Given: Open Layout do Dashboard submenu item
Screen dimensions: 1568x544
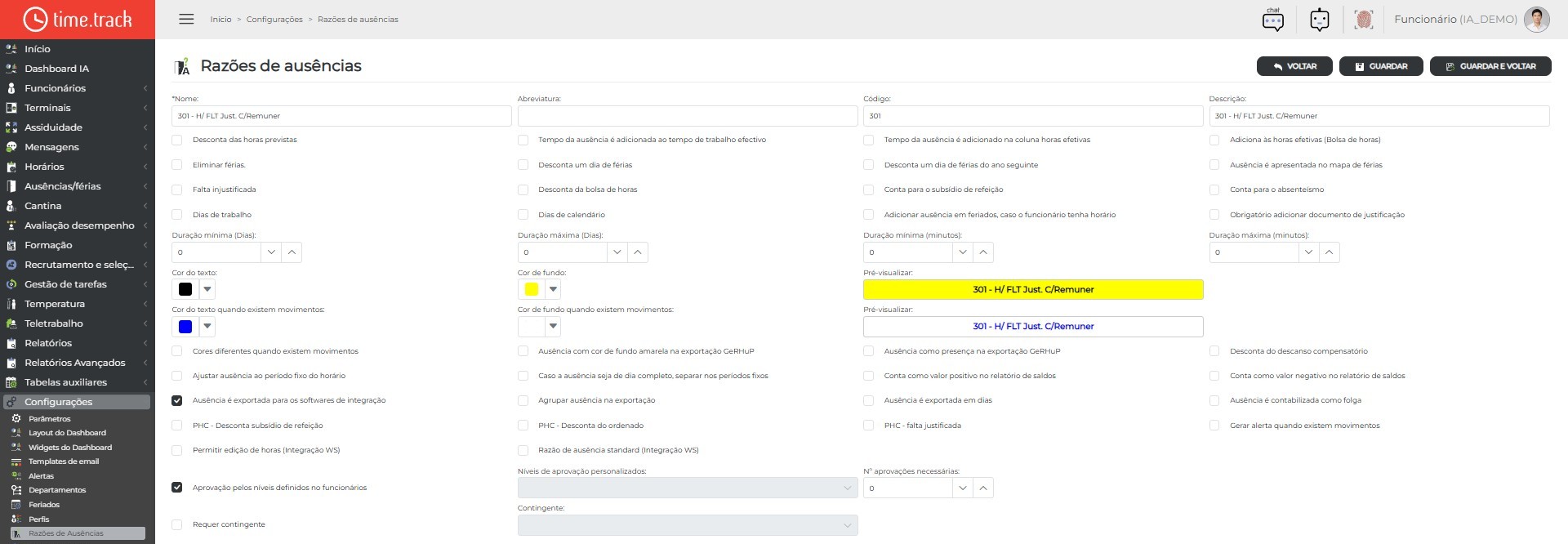Looking at the screenshot, I should tap(67, 433).
